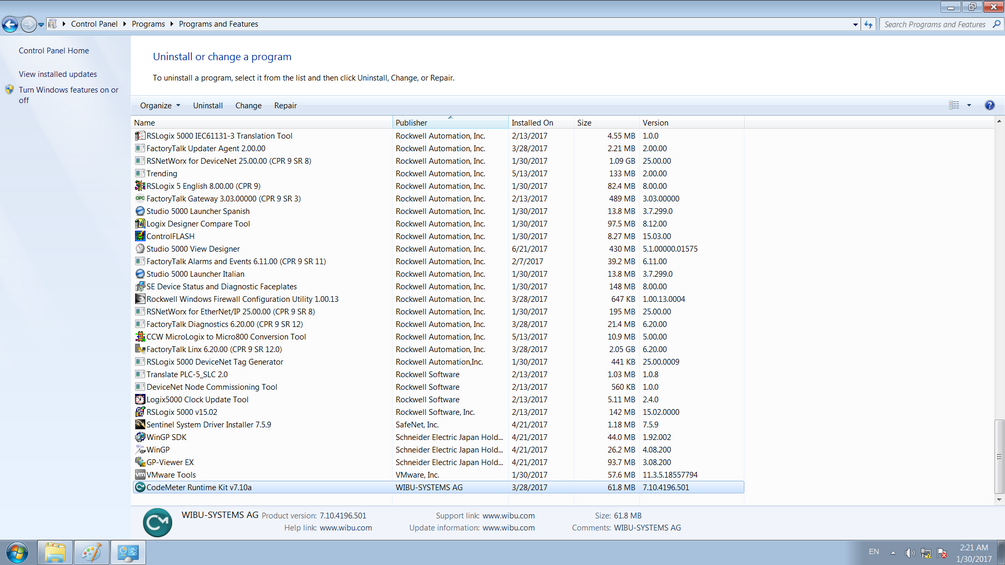1005x565 pixels.
Task: Click the WinGP SDK program icon
Action: pos(140,437)
